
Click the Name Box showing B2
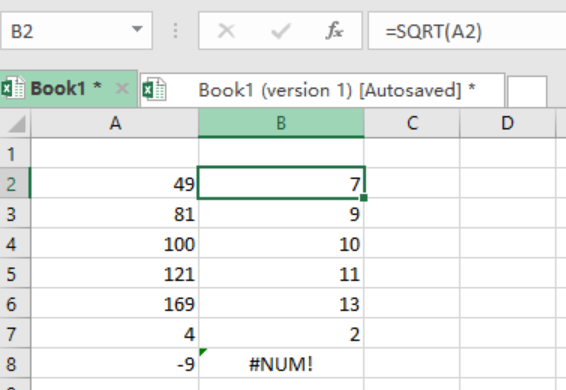click(x=76, y=31)
